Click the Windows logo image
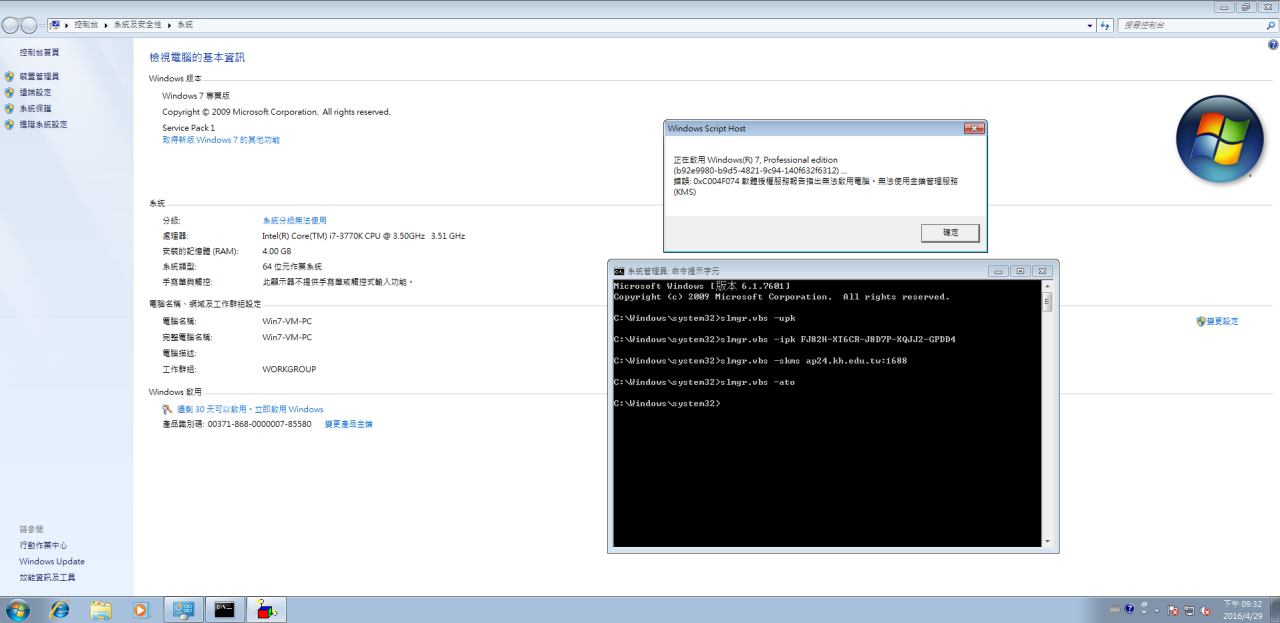Viewport: 1280px width, 623px height. point(1219,138)
